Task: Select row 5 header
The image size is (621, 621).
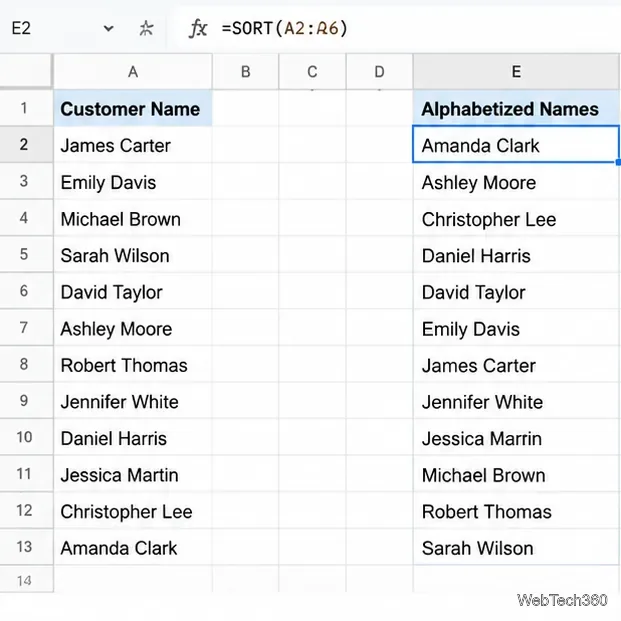Action: click(x=26, y=254)
